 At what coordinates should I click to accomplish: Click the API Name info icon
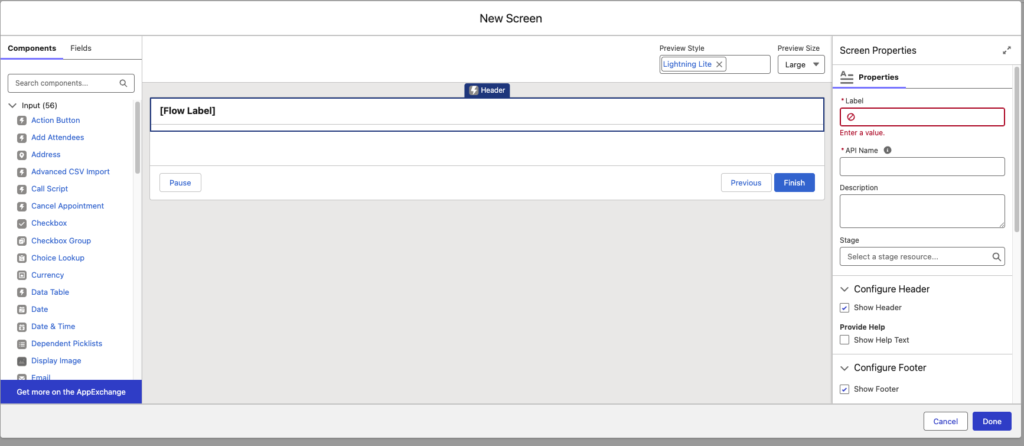tap(888, 150)
